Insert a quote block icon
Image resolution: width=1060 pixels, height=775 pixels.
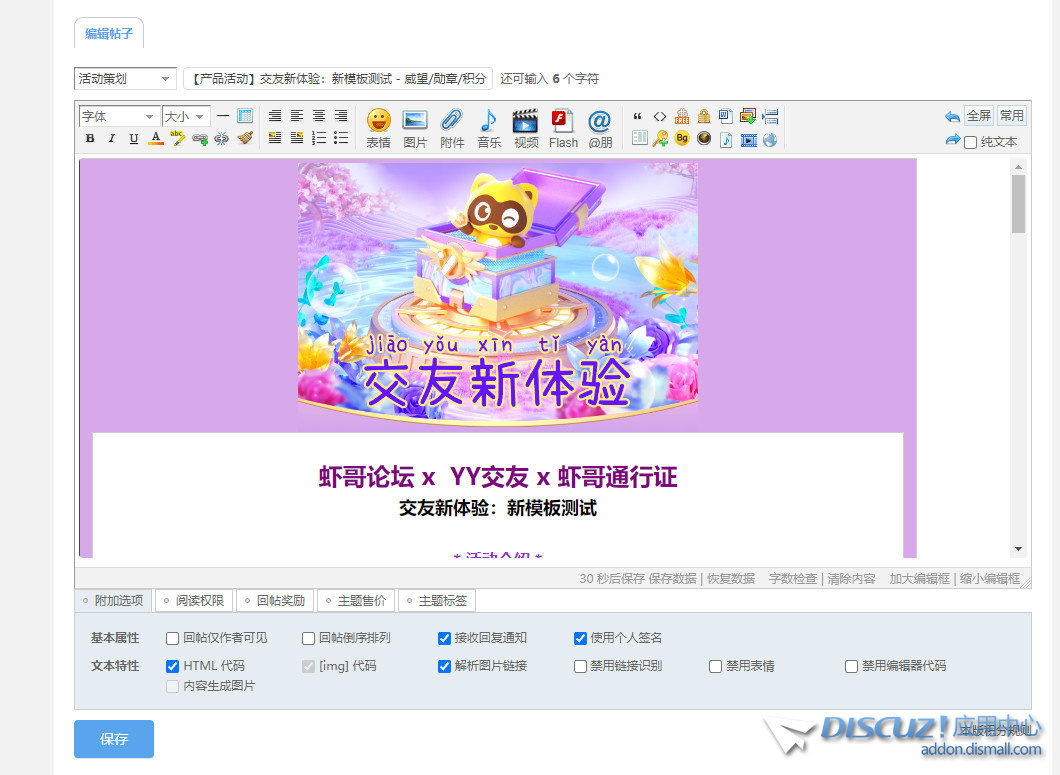tap(639, 115)
